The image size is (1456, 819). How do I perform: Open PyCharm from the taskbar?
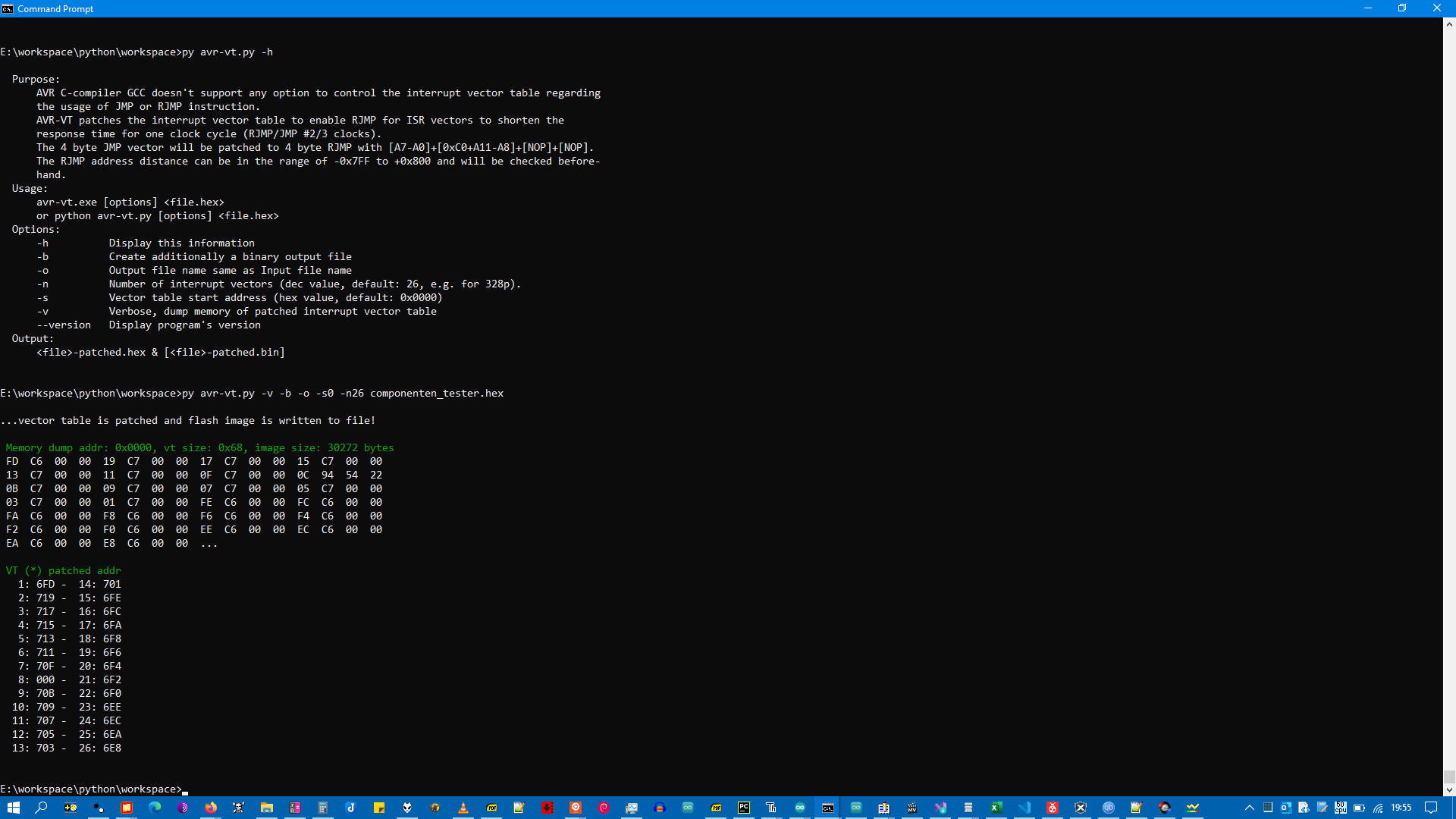pos(744,808)
